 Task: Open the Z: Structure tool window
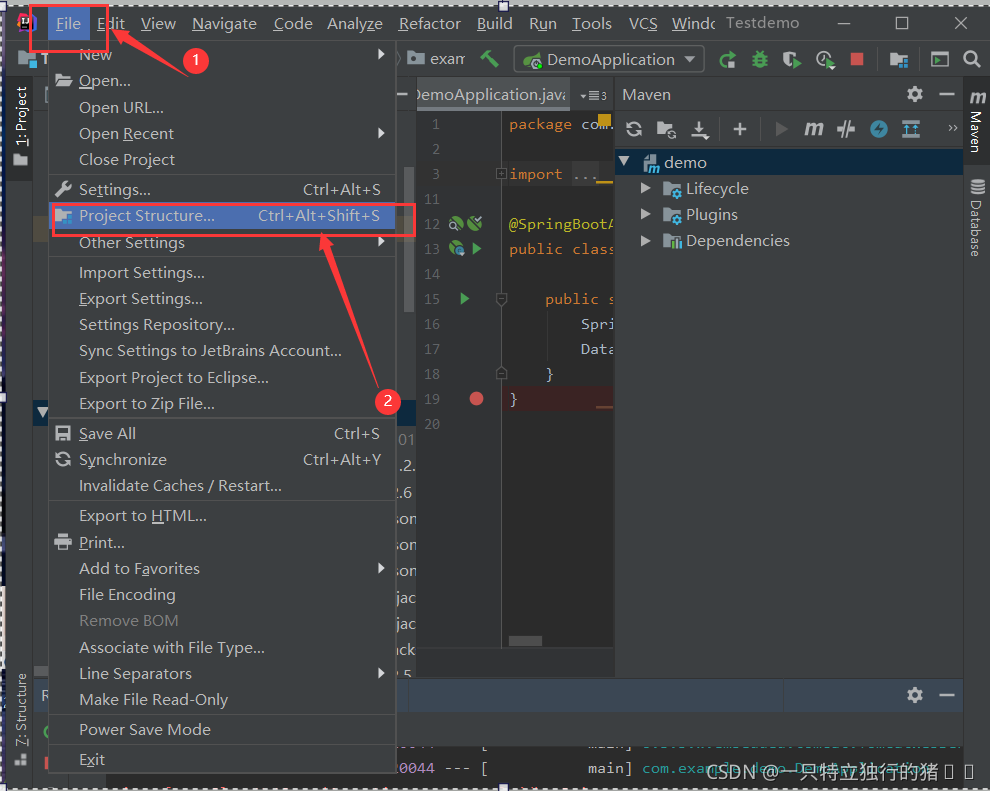coord(21,719)
